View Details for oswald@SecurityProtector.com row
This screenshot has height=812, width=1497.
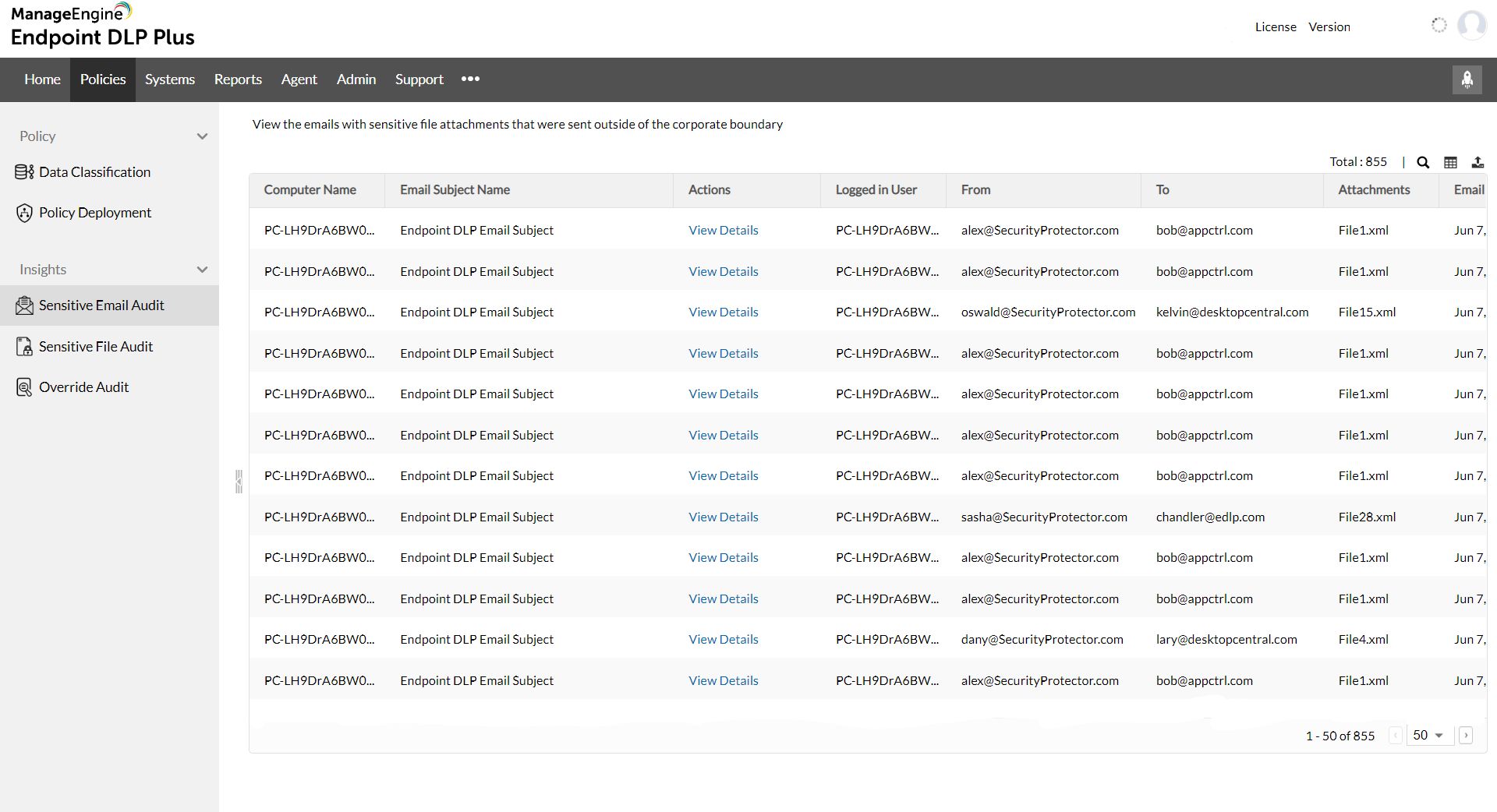click(724, 312)
